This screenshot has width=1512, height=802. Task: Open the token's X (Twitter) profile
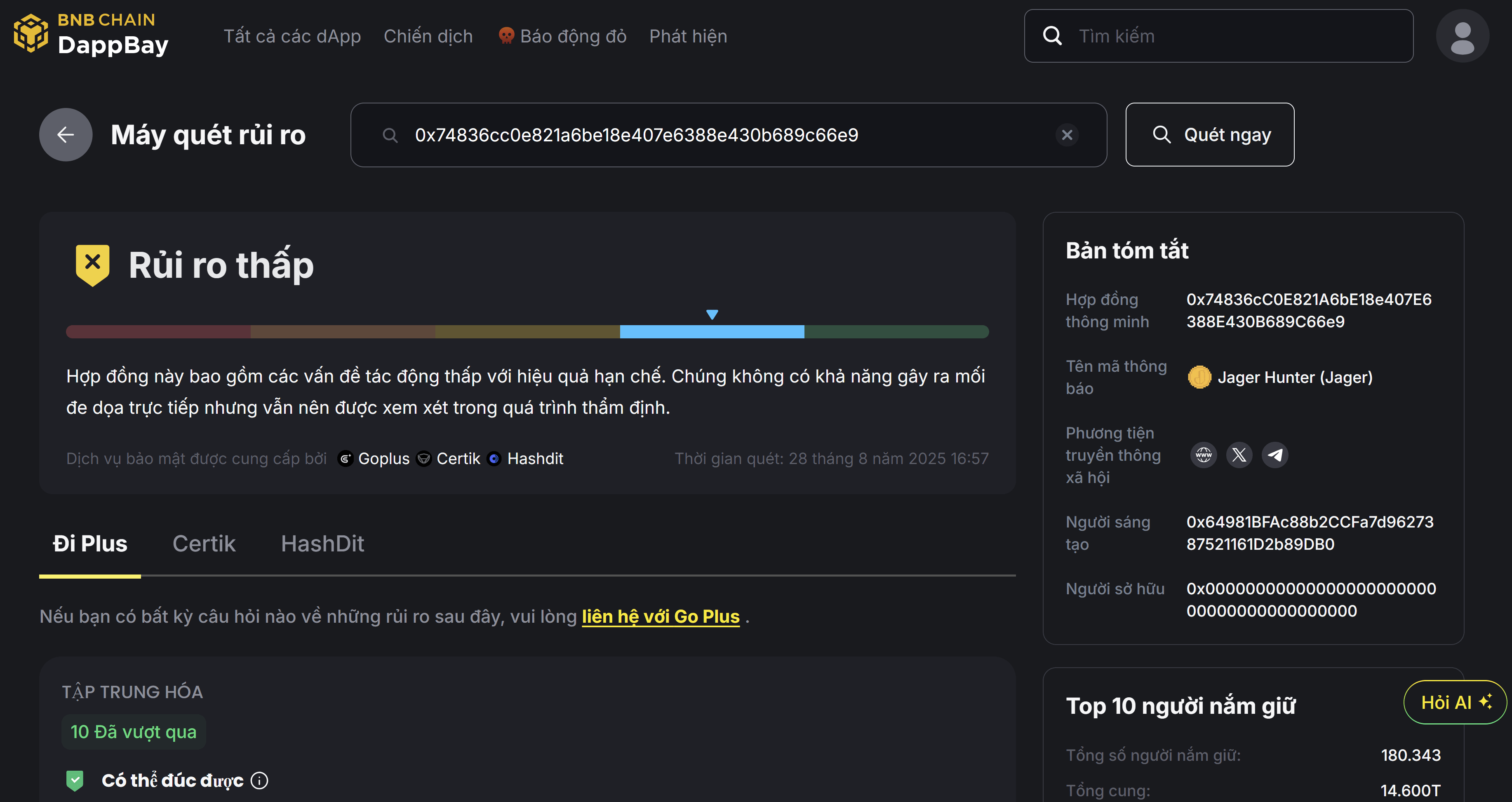coord(1239,455)
